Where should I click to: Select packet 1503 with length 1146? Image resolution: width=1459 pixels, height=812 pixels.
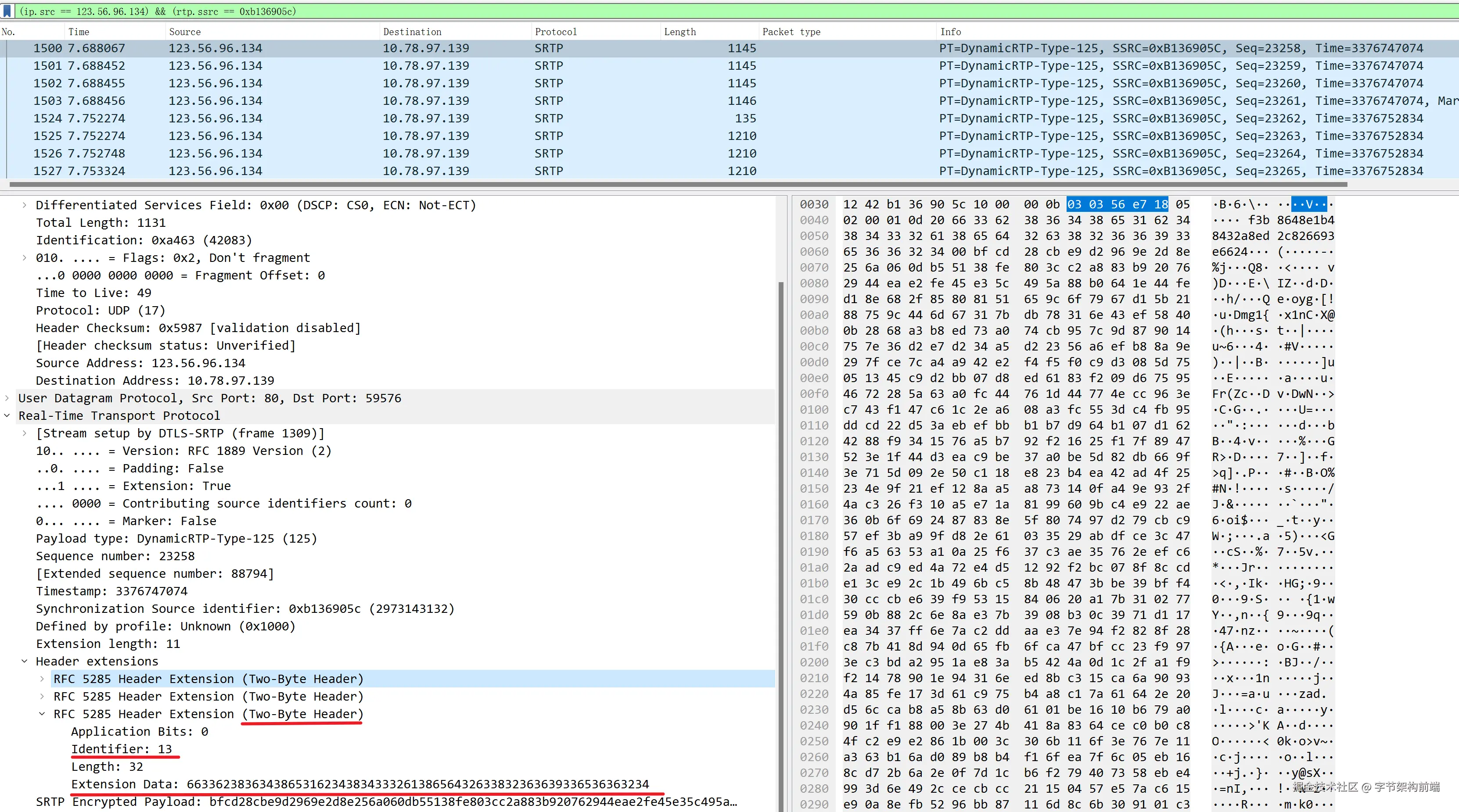point(396,101)
